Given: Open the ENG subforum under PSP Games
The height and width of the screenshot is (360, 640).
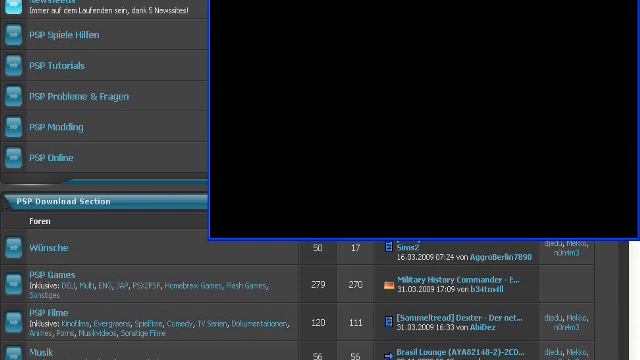Looking at the screenshot, I should pyautogui.click(x=105, y=286).
